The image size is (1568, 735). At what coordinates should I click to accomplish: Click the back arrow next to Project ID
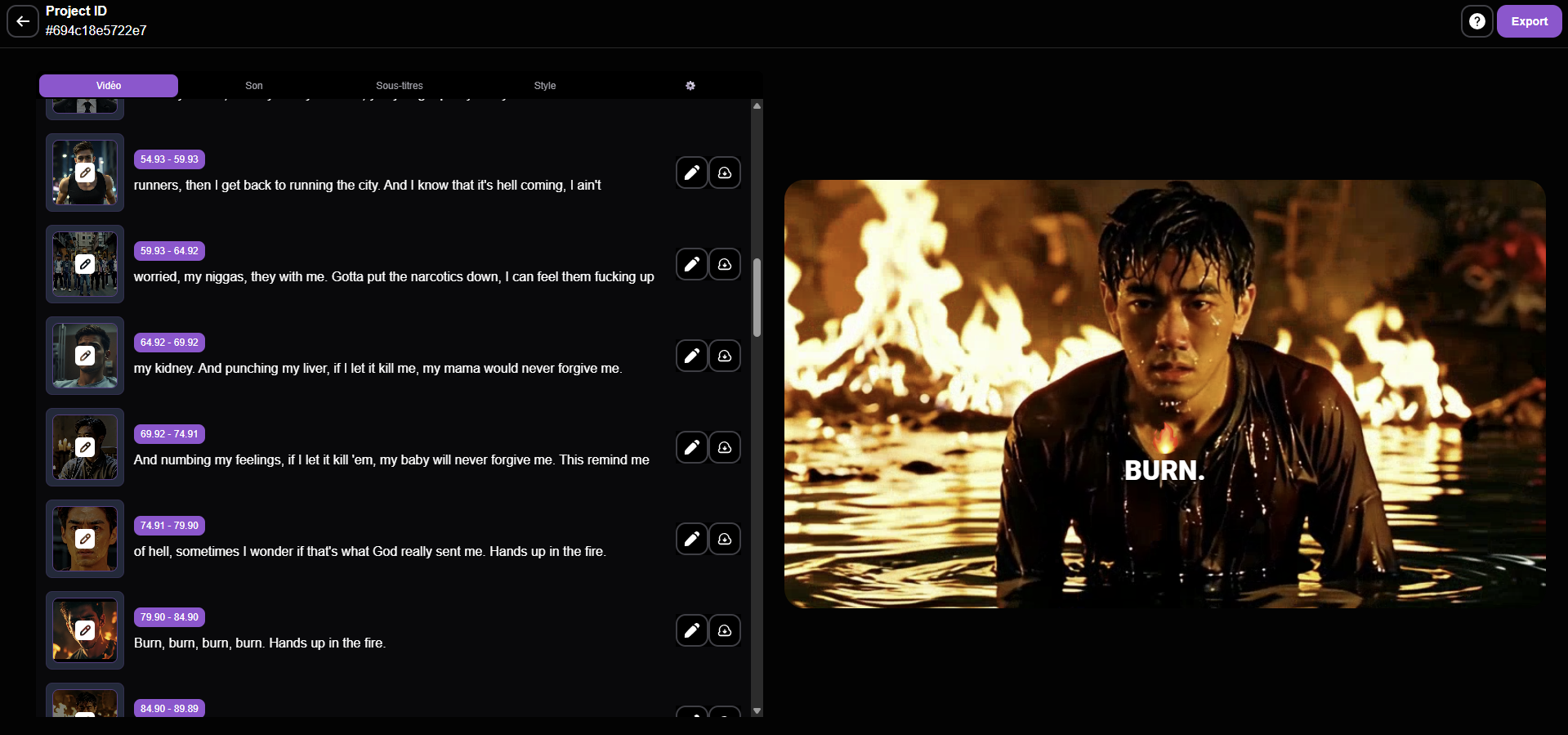click(23, 21)
